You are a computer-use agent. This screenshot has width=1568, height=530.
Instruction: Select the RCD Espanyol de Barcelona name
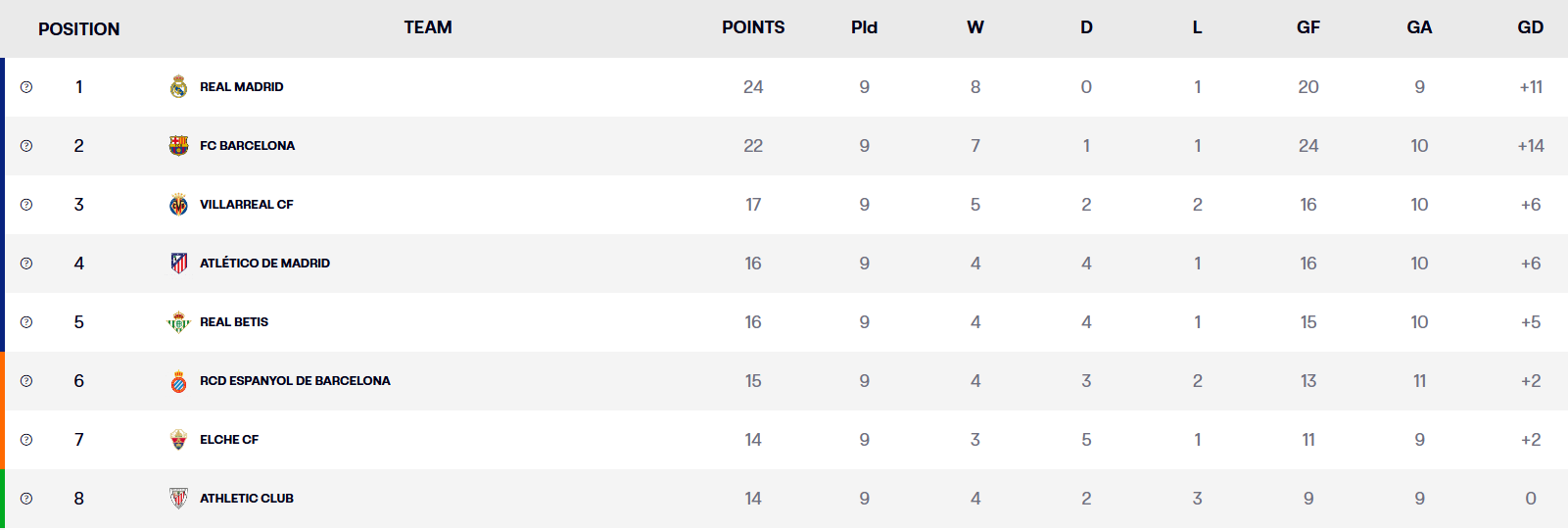295,381
